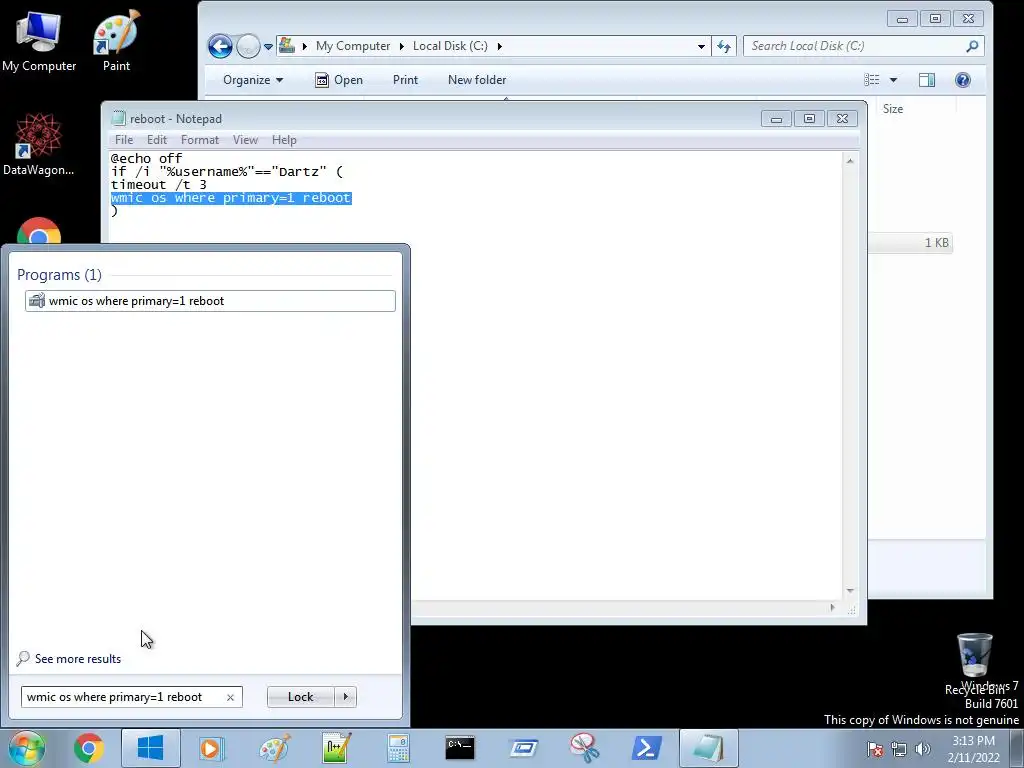The height and width of the screenshot is (768, 1024).
Task: Expand Explorer address bar history dropdown
Action: click(x=701, y=46)
